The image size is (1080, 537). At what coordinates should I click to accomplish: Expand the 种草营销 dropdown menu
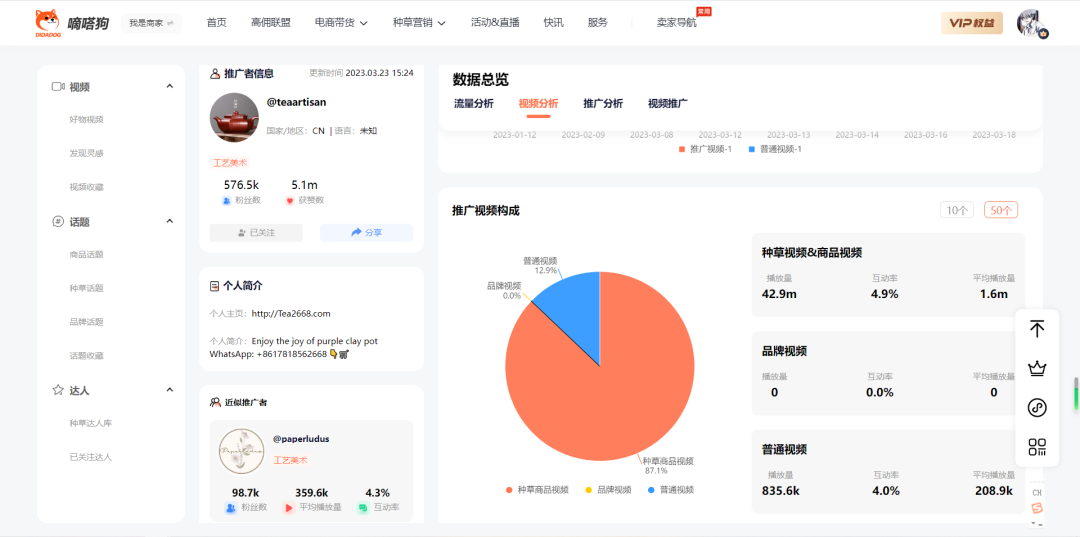coord(419,23)
